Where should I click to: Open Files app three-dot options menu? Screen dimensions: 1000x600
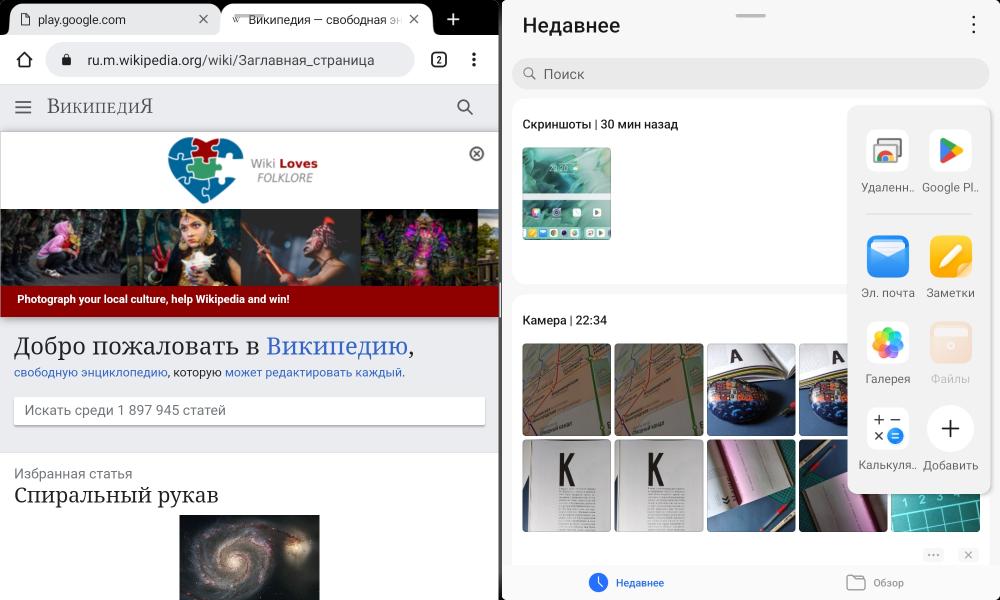[973, 25]
